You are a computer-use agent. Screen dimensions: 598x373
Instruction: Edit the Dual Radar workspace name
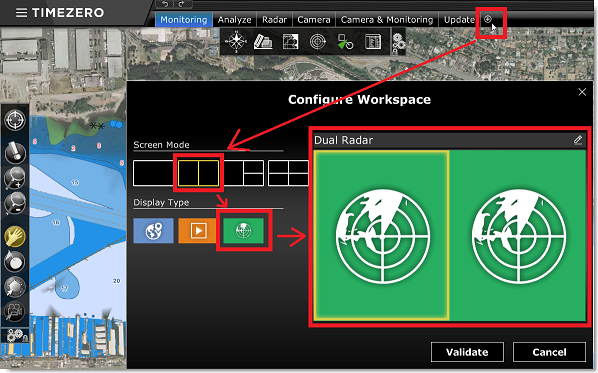[578, 140]
